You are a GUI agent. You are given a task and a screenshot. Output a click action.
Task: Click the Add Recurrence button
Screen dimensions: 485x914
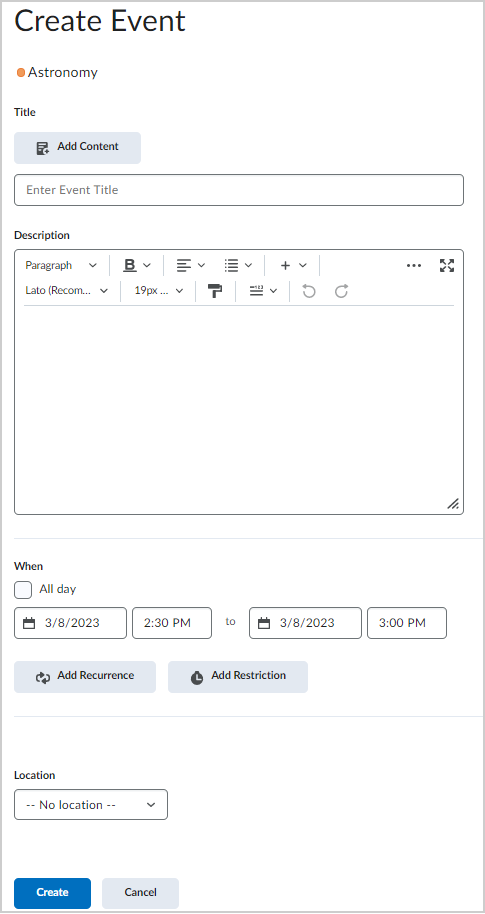click(85, 677)
